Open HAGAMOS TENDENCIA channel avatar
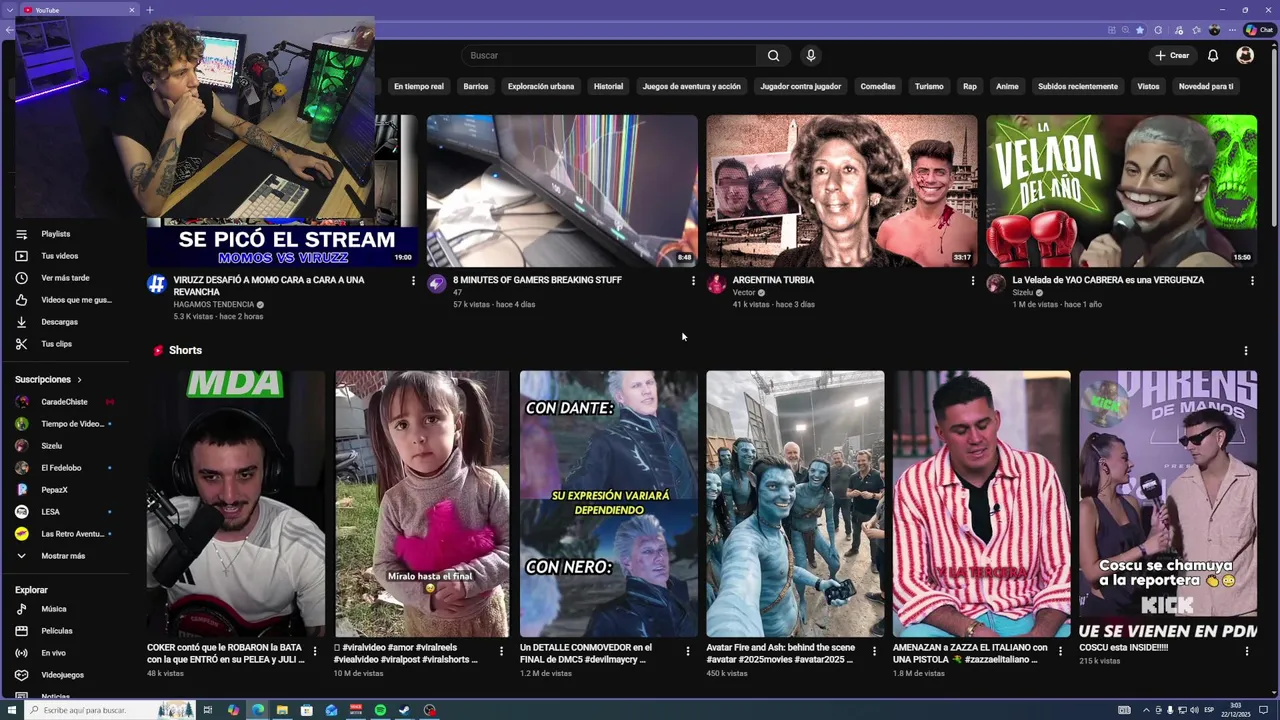Screen dimensions: 1280x720 click(156, 284)
